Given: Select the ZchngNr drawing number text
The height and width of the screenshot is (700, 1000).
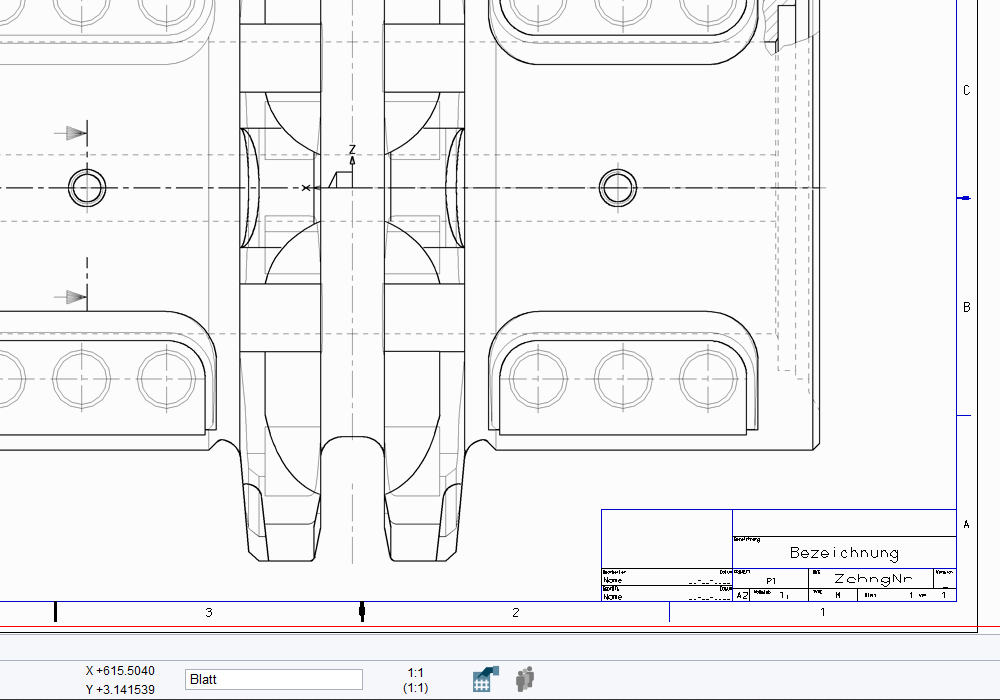Looking at the screenshot, I should (873, 579).
